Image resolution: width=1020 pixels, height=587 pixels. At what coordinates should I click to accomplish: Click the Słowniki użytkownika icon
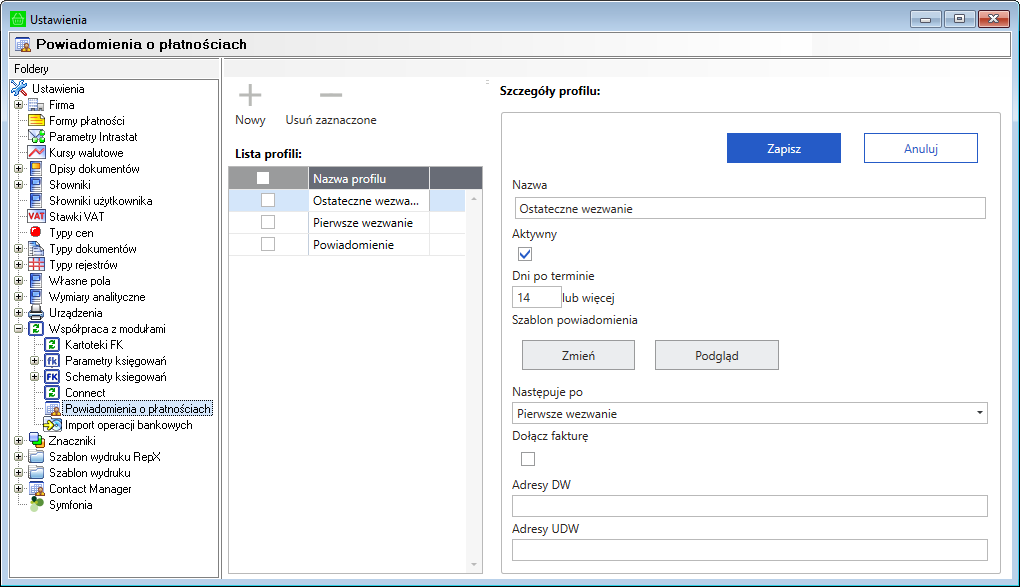pyautogui.click(x=36, y=200)
